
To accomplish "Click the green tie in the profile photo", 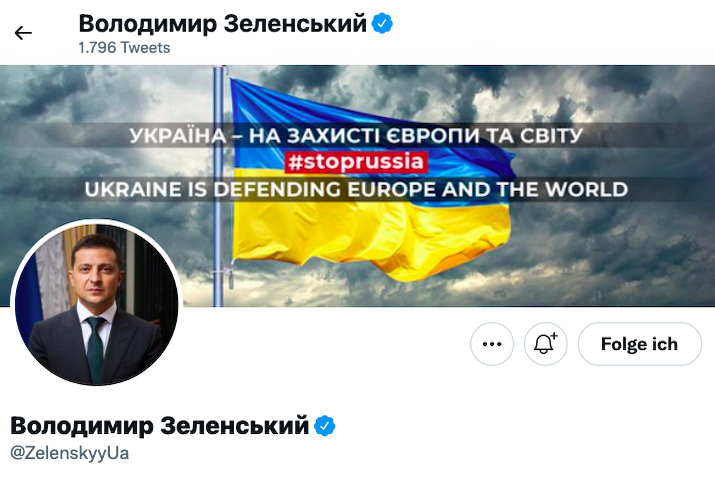I will pos(96,349).
